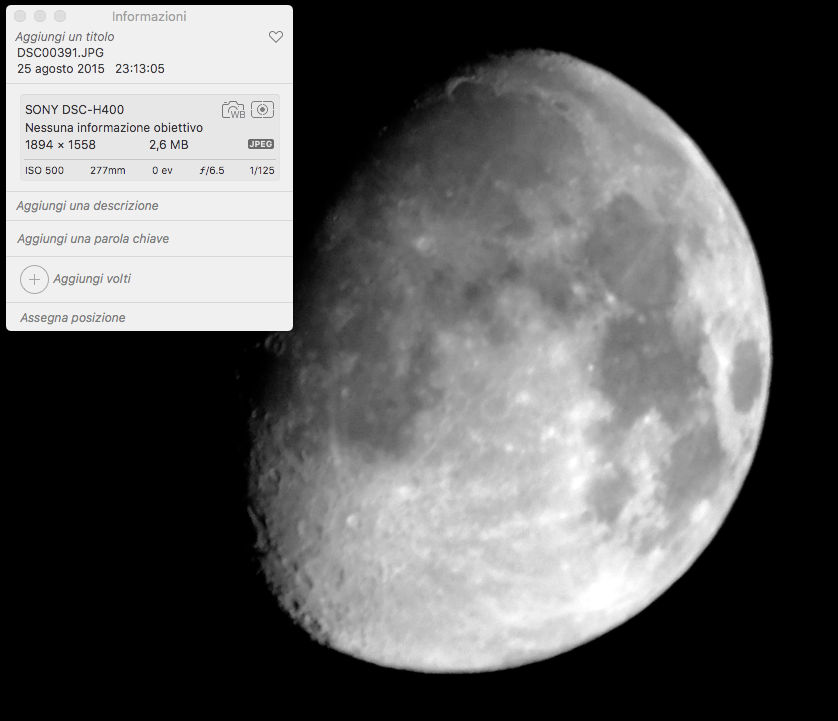
Task: Focus the 'Aggiungi una descrizione' field
Action: coord(88,206)
